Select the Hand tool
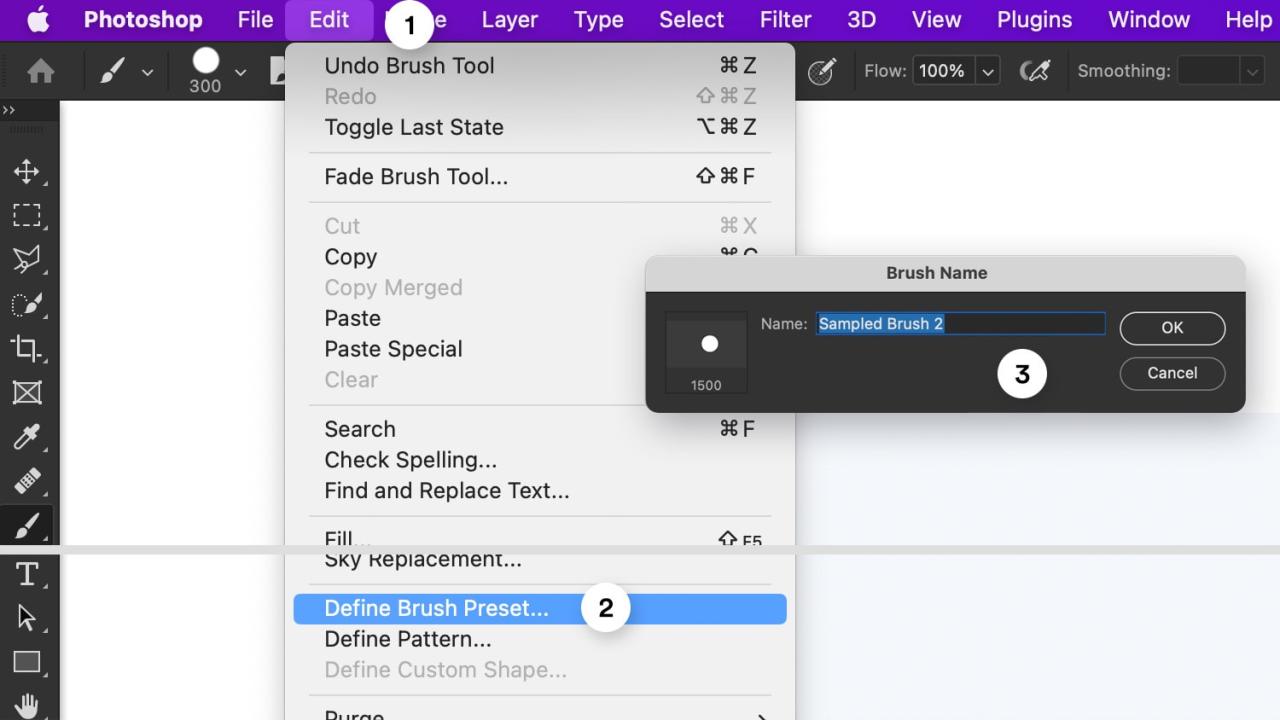The width and height of the screenshot is (1280, 720). coord(27,705)
